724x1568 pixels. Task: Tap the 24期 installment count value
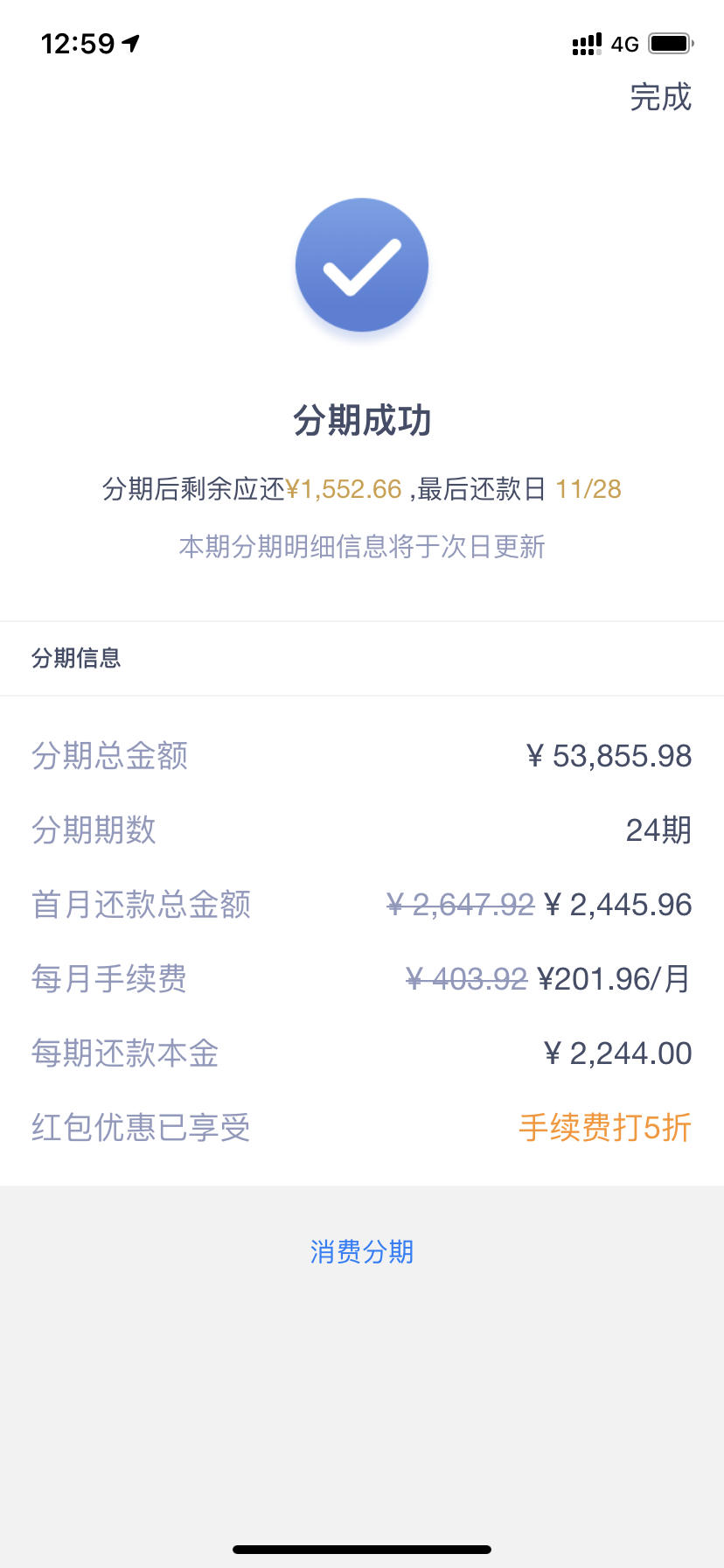pyautogui.click(x=658, y=830)
